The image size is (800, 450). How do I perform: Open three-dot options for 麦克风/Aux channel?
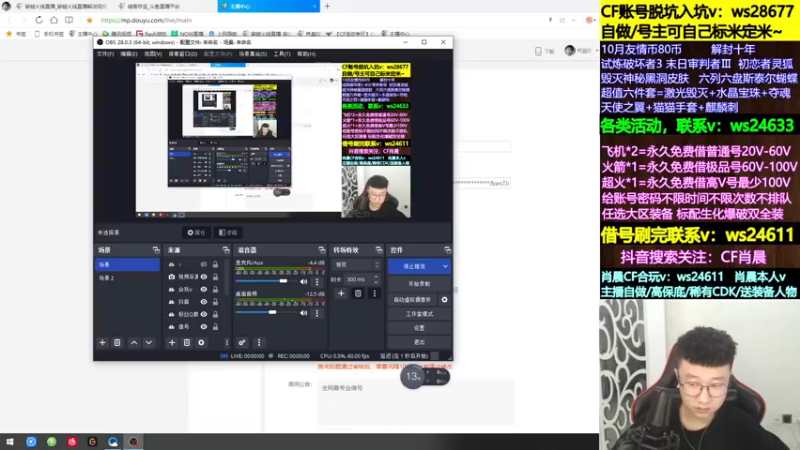pos(317,282)
